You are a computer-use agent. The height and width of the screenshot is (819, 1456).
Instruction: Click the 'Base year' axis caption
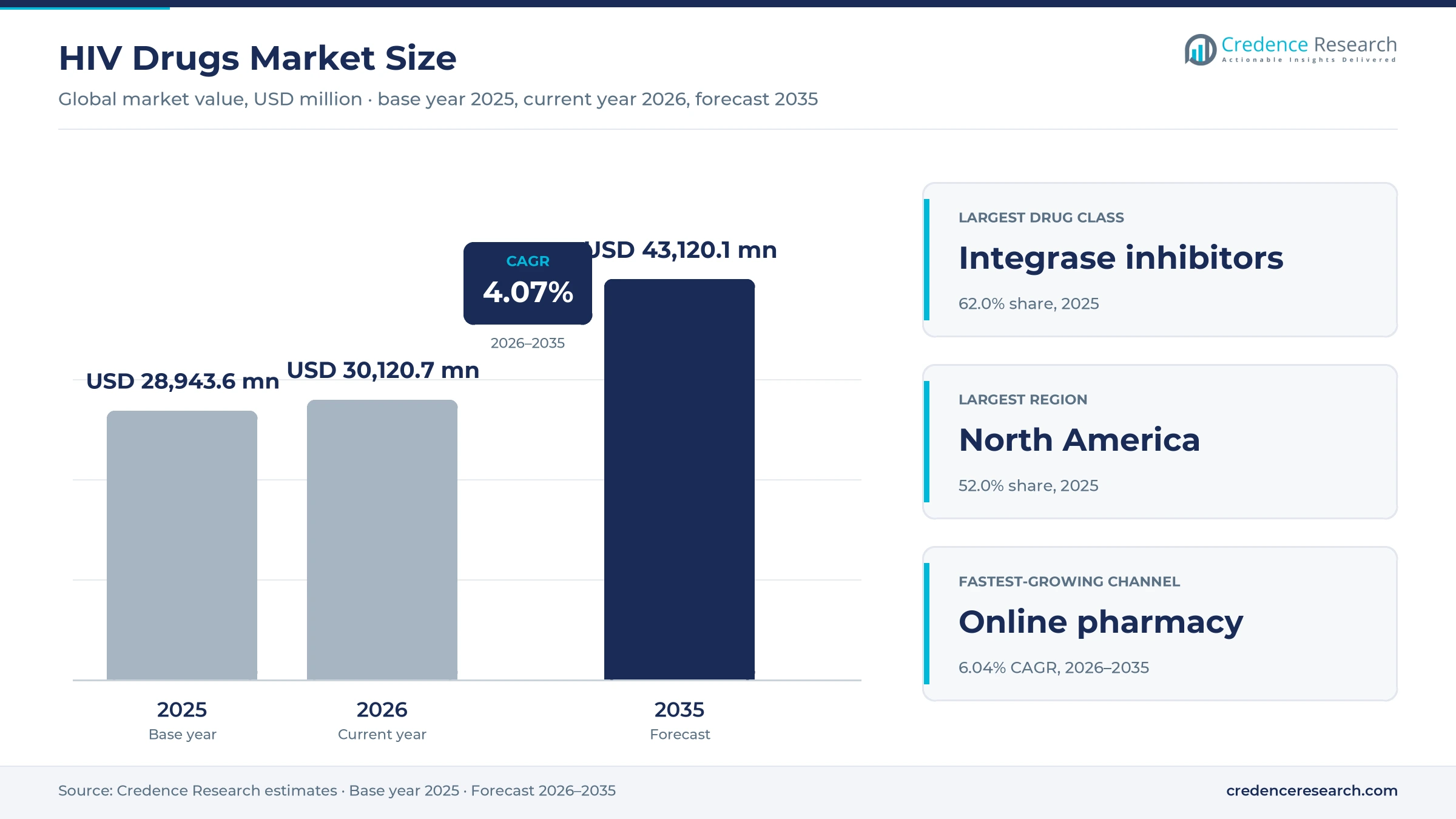pos(183,734)
